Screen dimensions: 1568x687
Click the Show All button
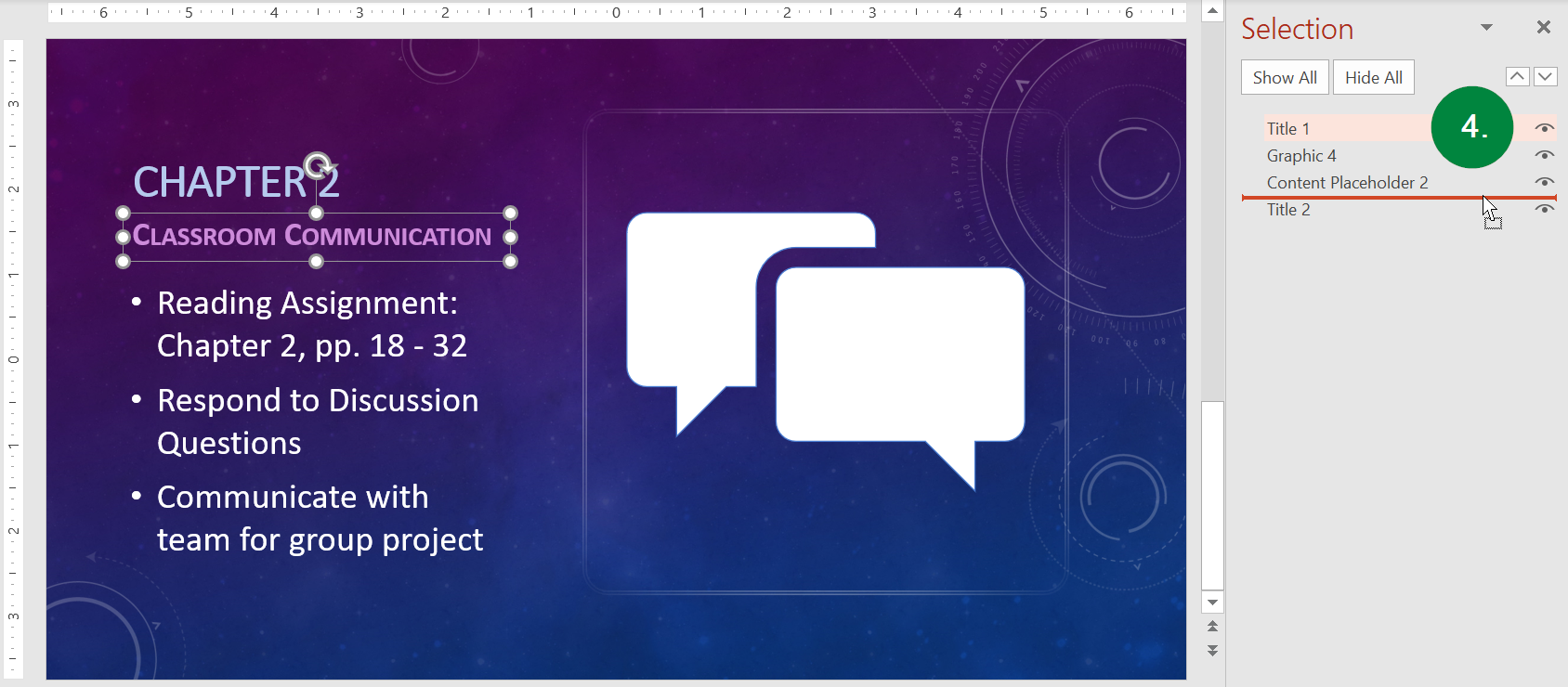1285,77
